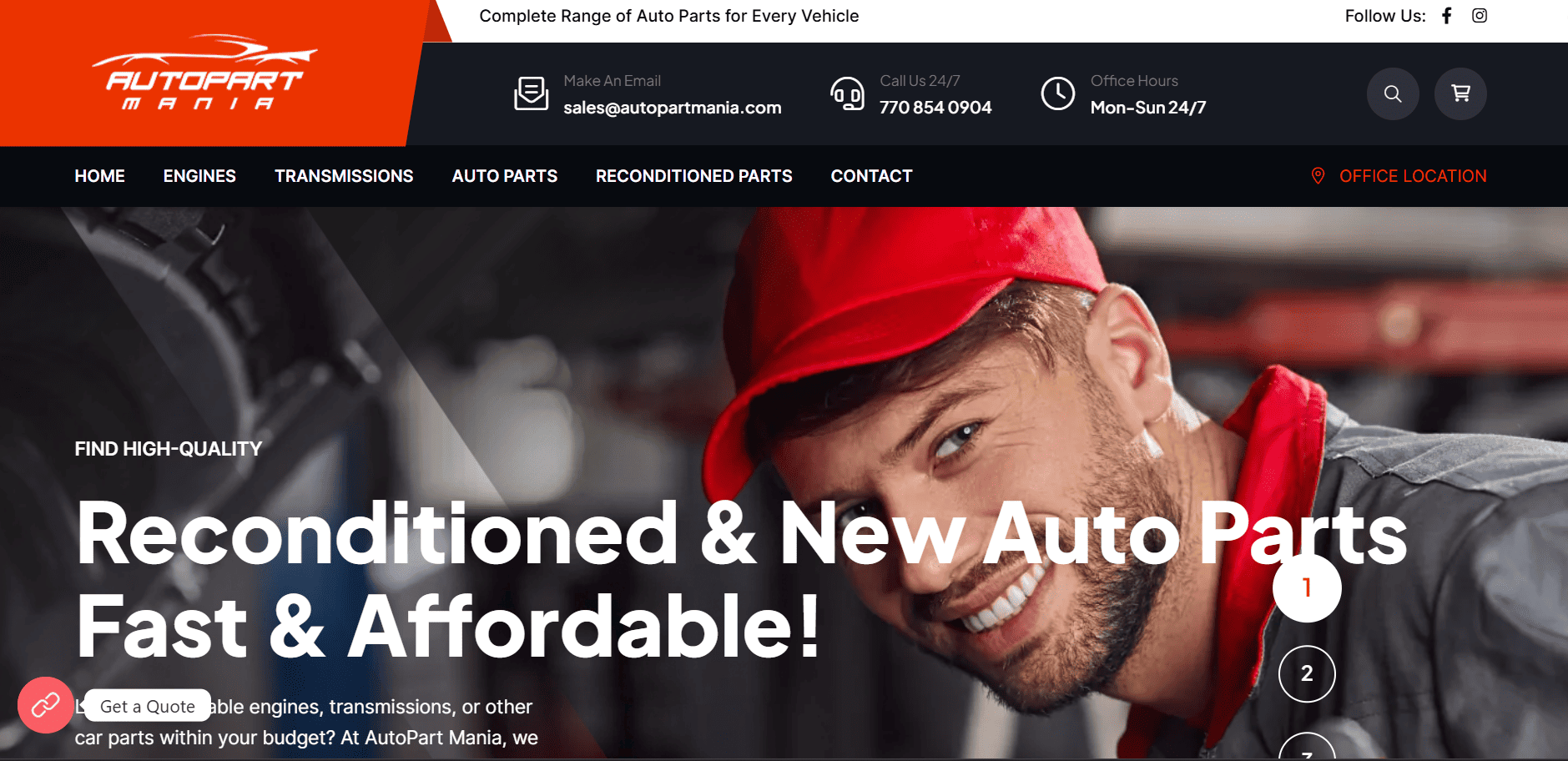Click the AutoPart Mania logo
The width and height of the screenshot is (1568, 761).
pos(204,73)
